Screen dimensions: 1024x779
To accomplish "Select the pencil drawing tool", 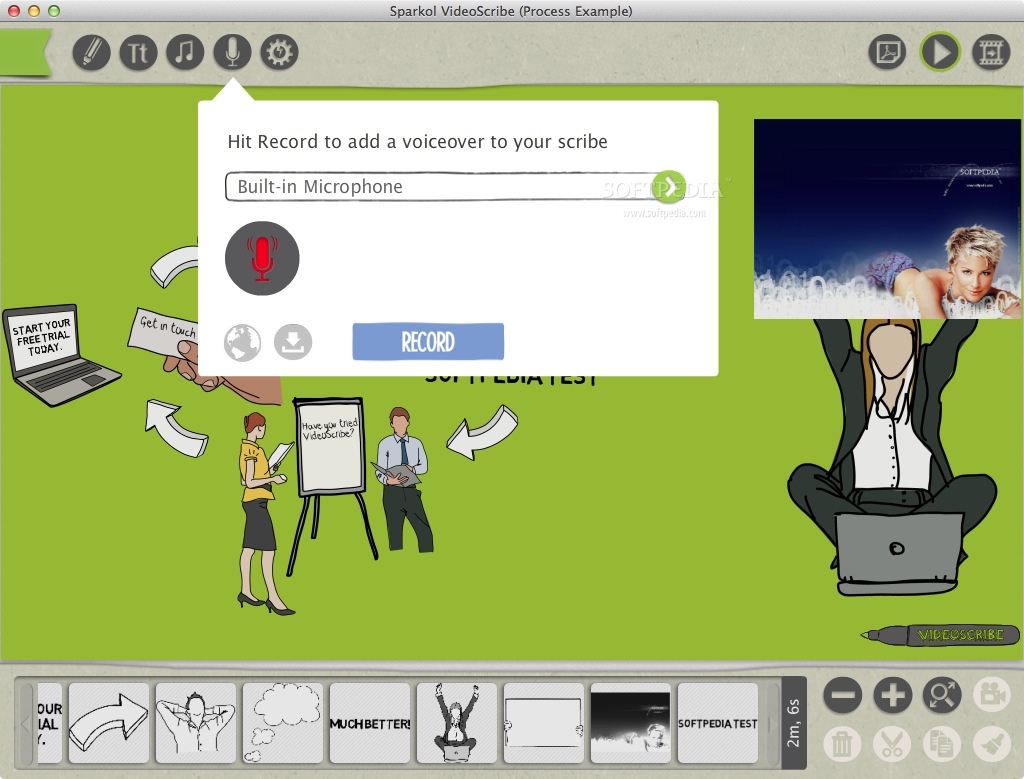I will pyautogui.click(x=91, y=52).
